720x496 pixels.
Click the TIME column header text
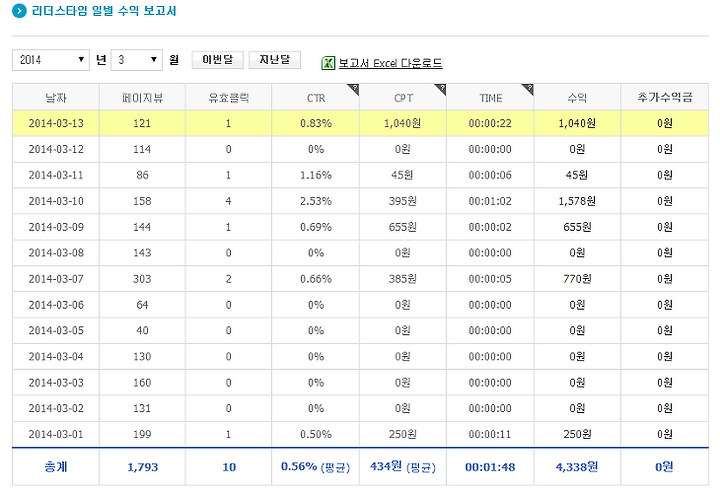(490, 98)
